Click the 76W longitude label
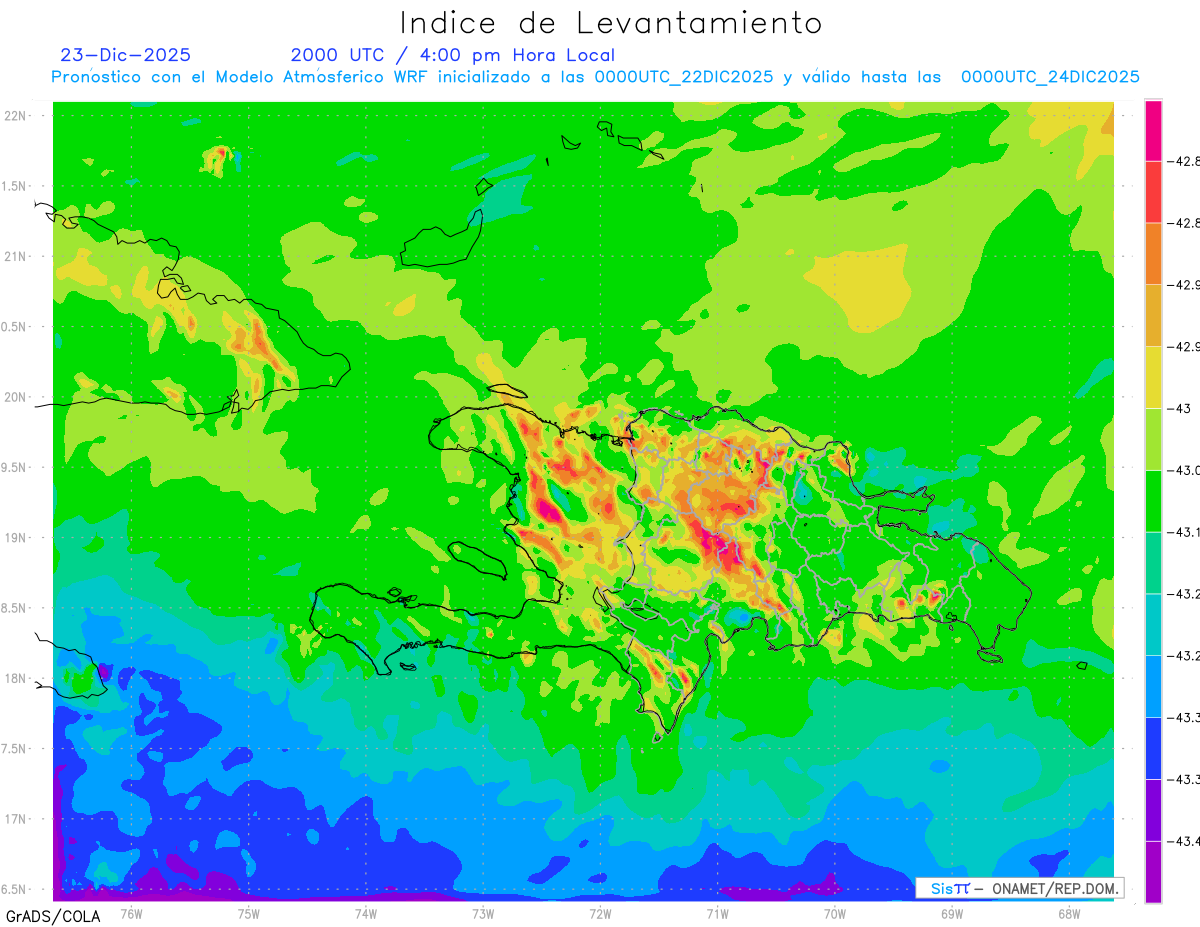Image resolution: width=1200 pixels, height=927 pixels. [x=131, y=913]
